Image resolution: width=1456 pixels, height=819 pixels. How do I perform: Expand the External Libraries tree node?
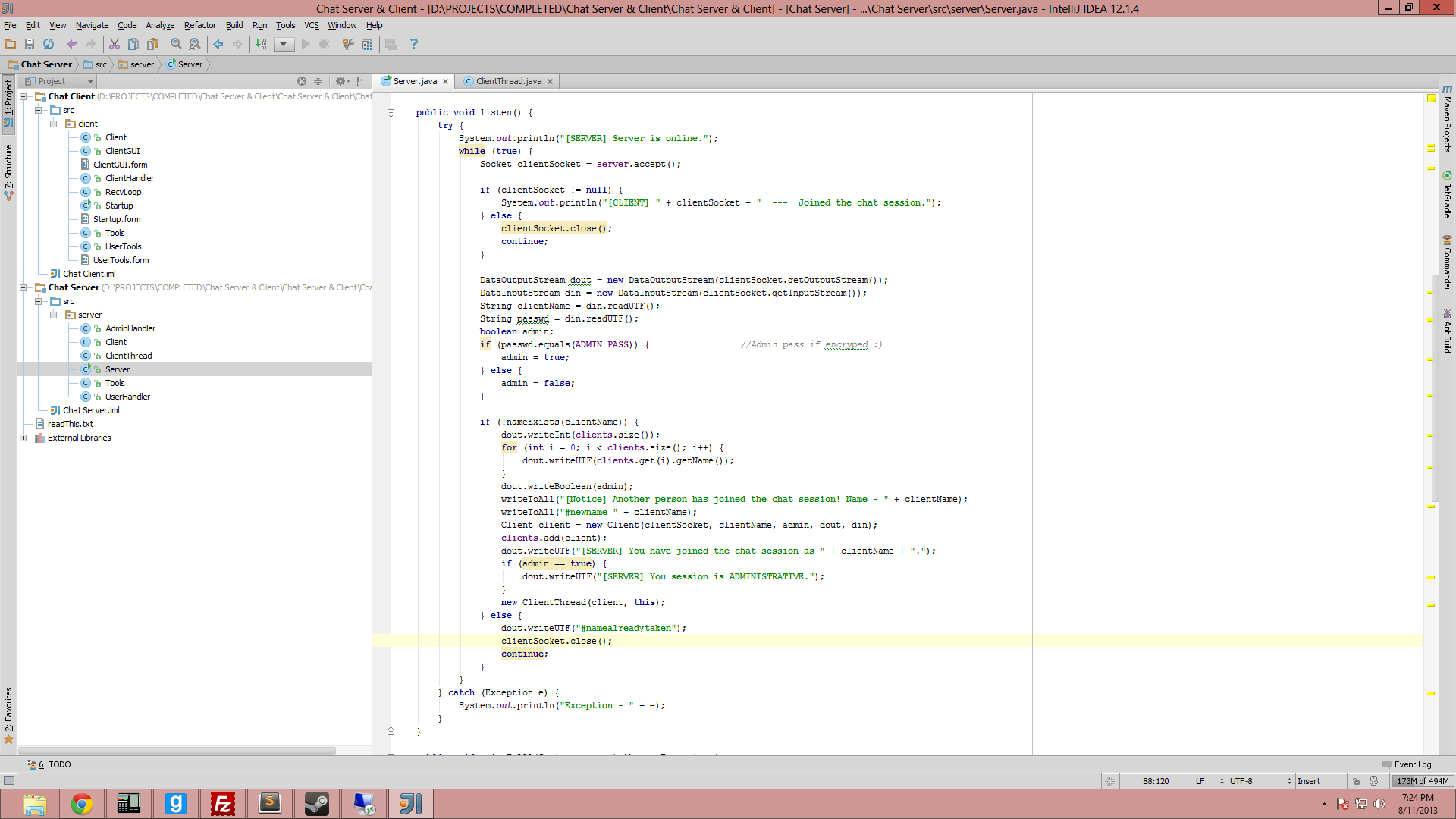(x=24, y=438)
